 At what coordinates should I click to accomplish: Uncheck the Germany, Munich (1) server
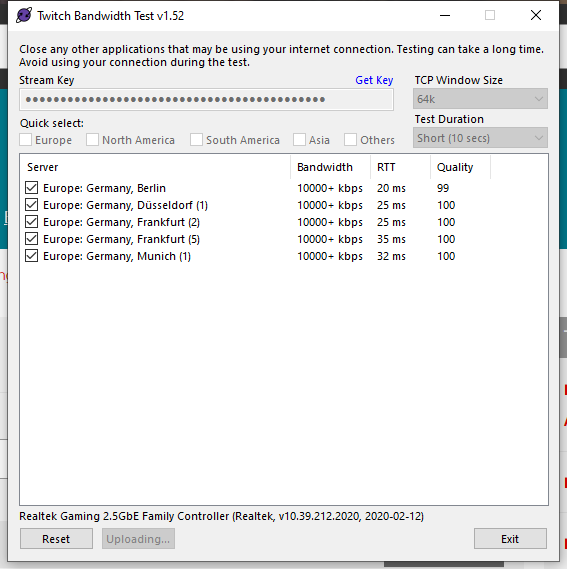(x=32, y=256)
